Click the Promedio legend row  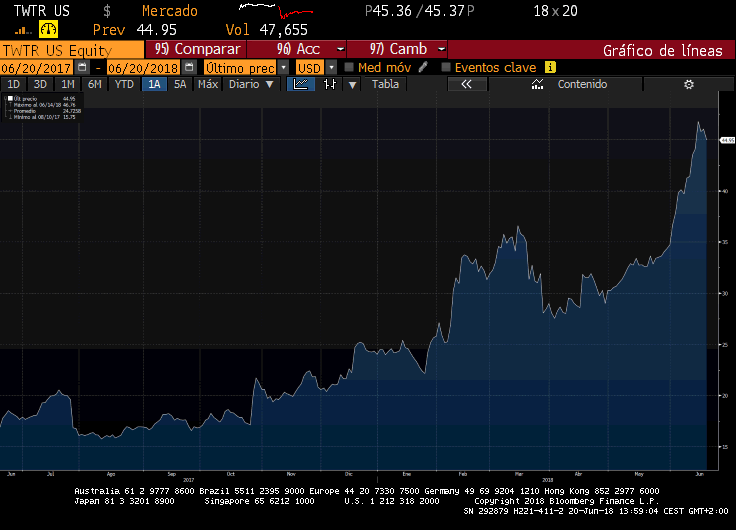point(44,111)
